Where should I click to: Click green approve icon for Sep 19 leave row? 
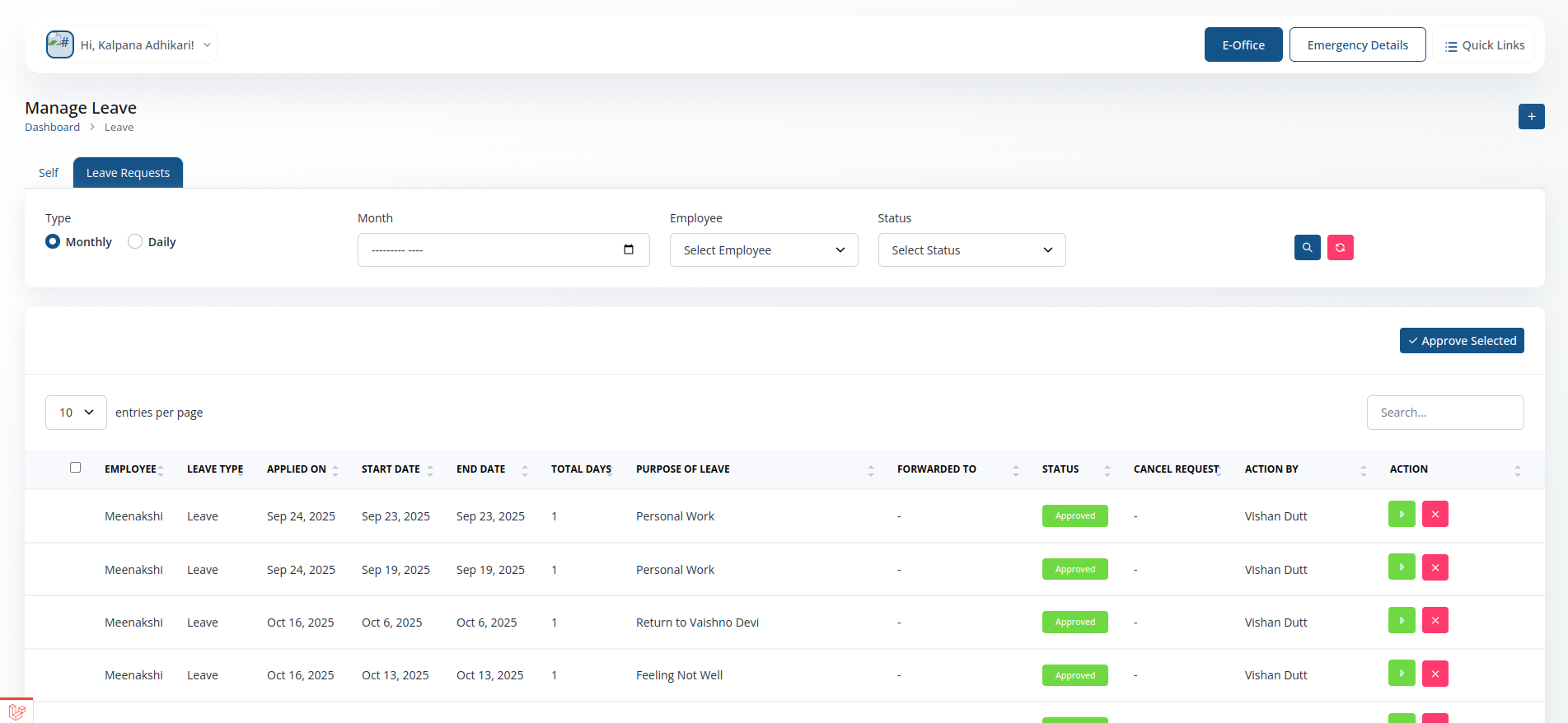click(x=1402, y=567)
